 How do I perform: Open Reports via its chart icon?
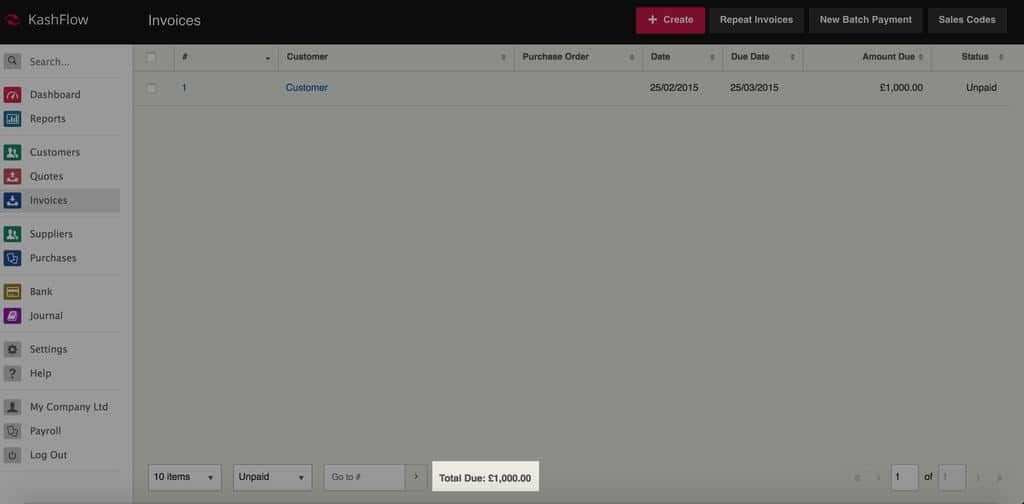12,119
